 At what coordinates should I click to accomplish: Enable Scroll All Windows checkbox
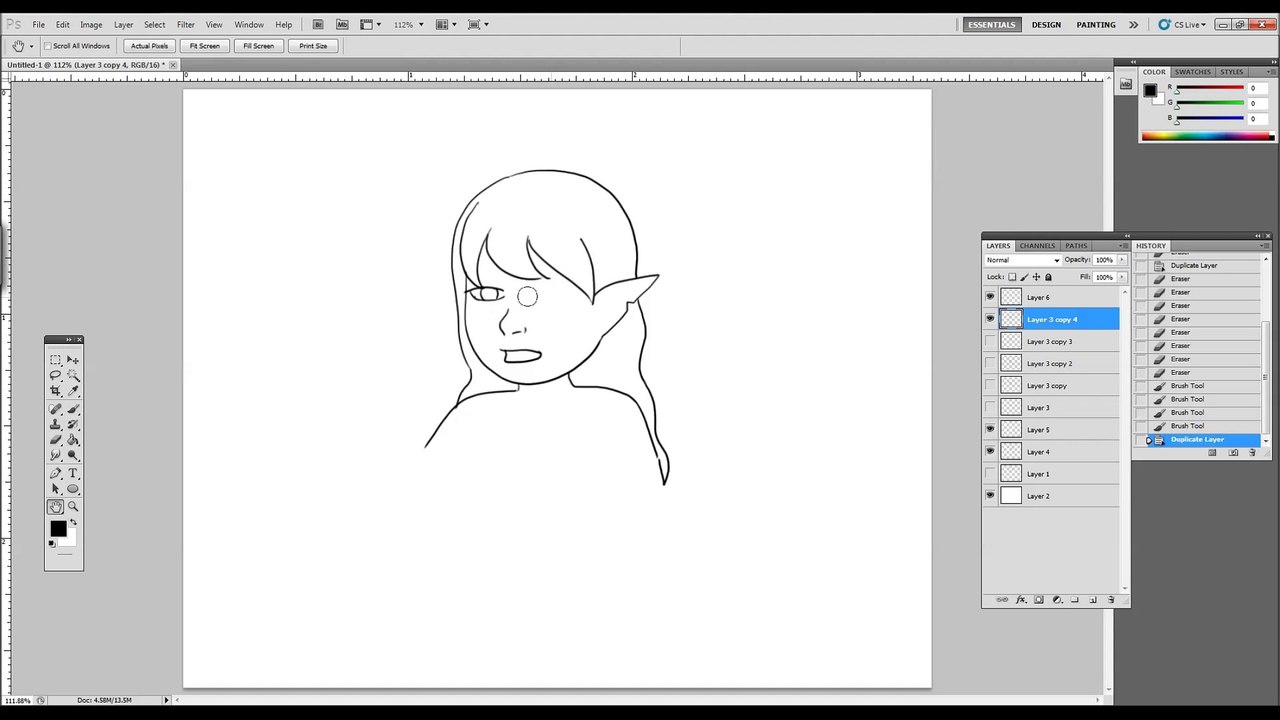point(47,46)
